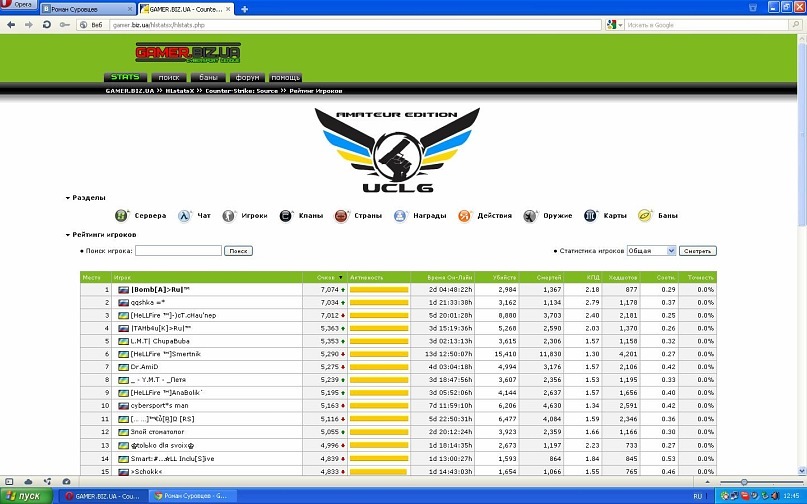This screenshot has height=504, width=807.
Task: Click HLstatsX in the breadcrumb
Action: pyautogui.click(x=180, y=91)
